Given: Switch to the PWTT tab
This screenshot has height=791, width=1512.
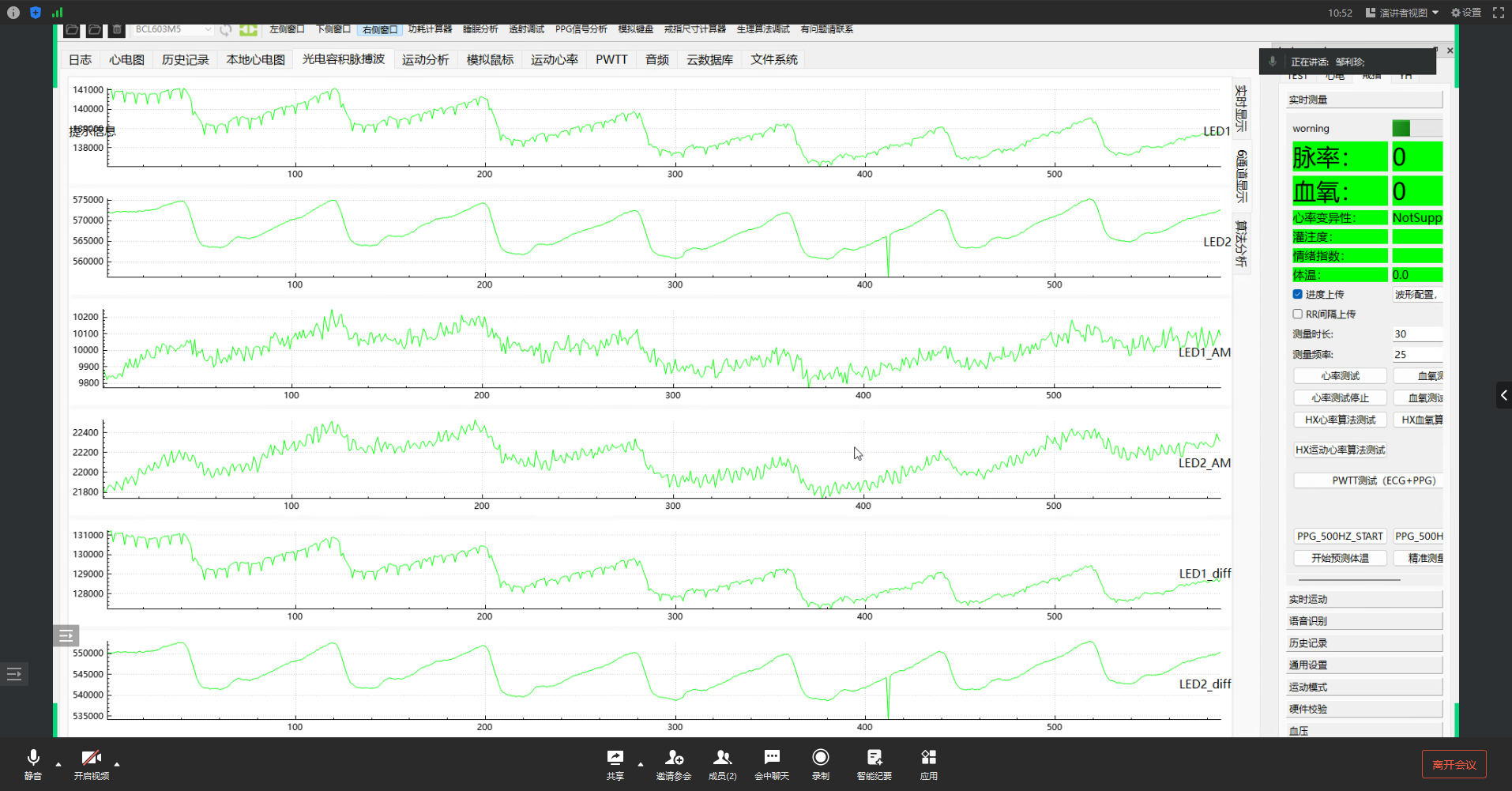Looking at the screenshot, I should pyautogui.click(x=611, y=59).
